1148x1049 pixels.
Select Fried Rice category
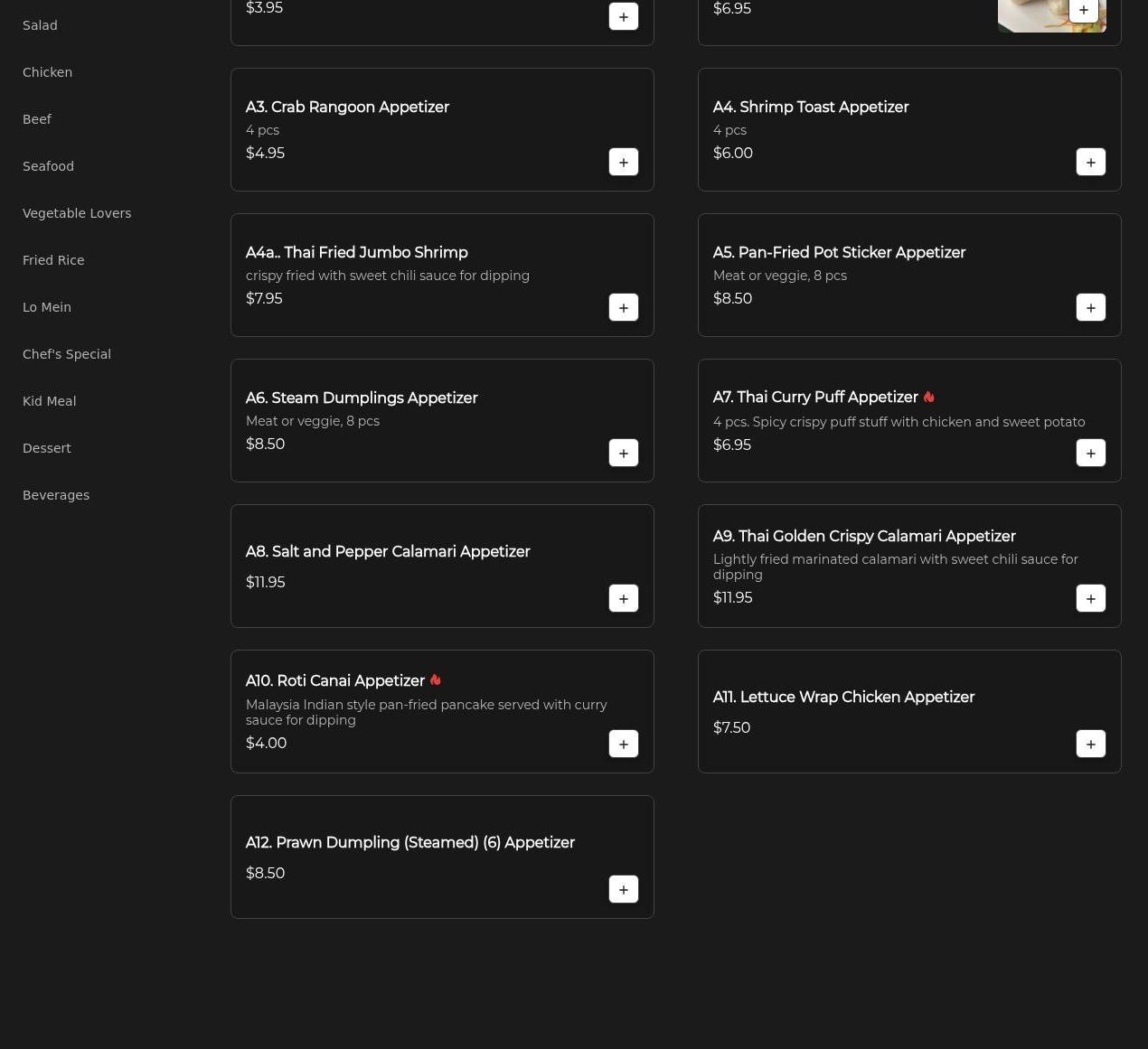coord(53,260)
